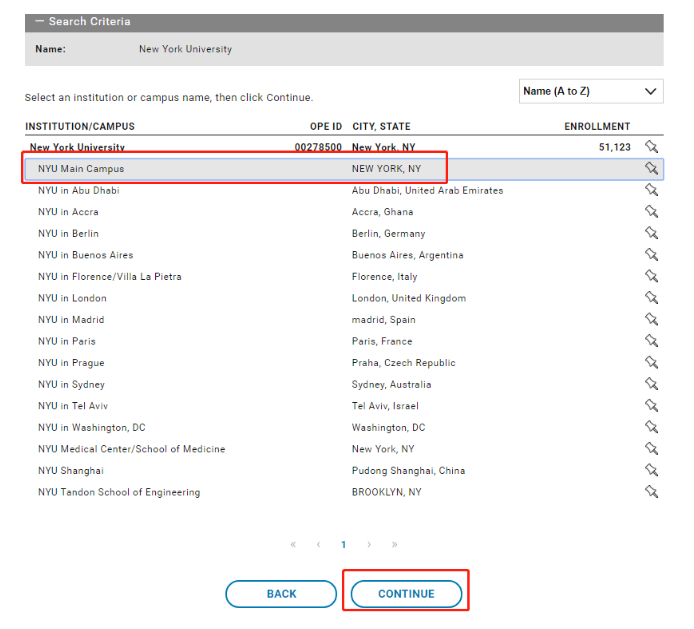The image size is (694, 629).
Task: Pin the NYU Tandon School of Engineering row
Action: pos(651,492)
